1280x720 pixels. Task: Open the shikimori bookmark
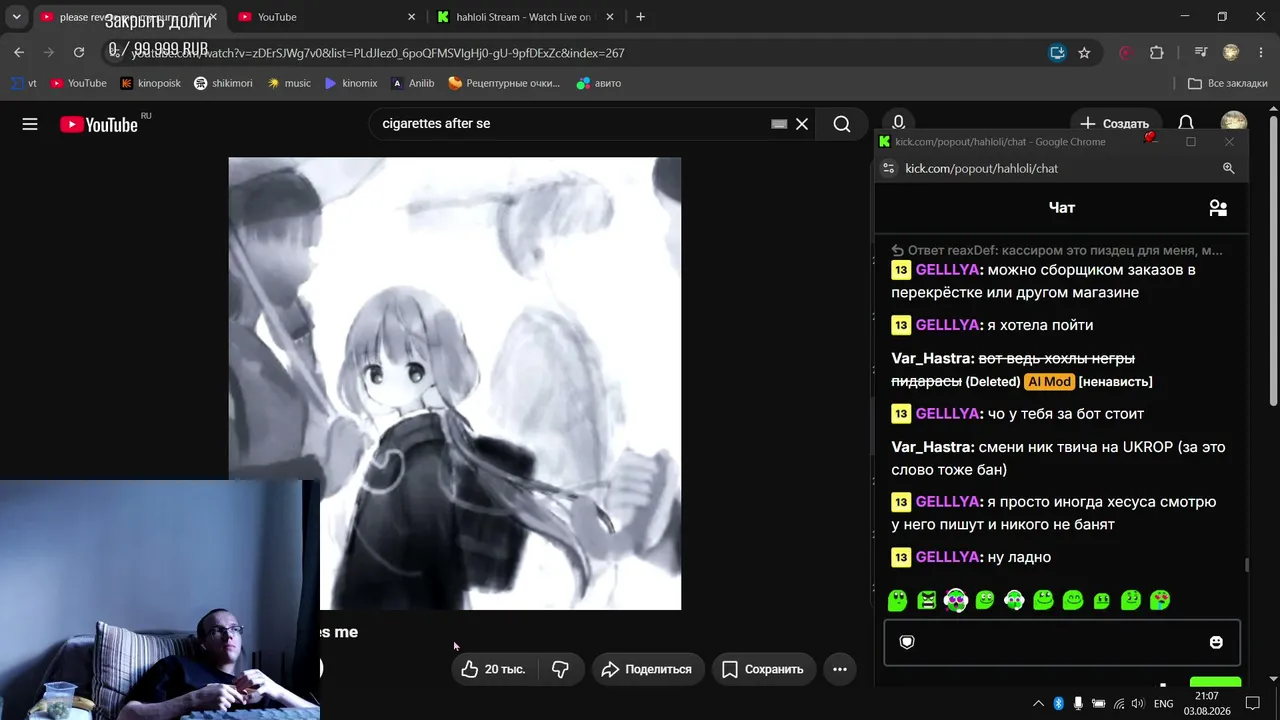click(223, 83)
